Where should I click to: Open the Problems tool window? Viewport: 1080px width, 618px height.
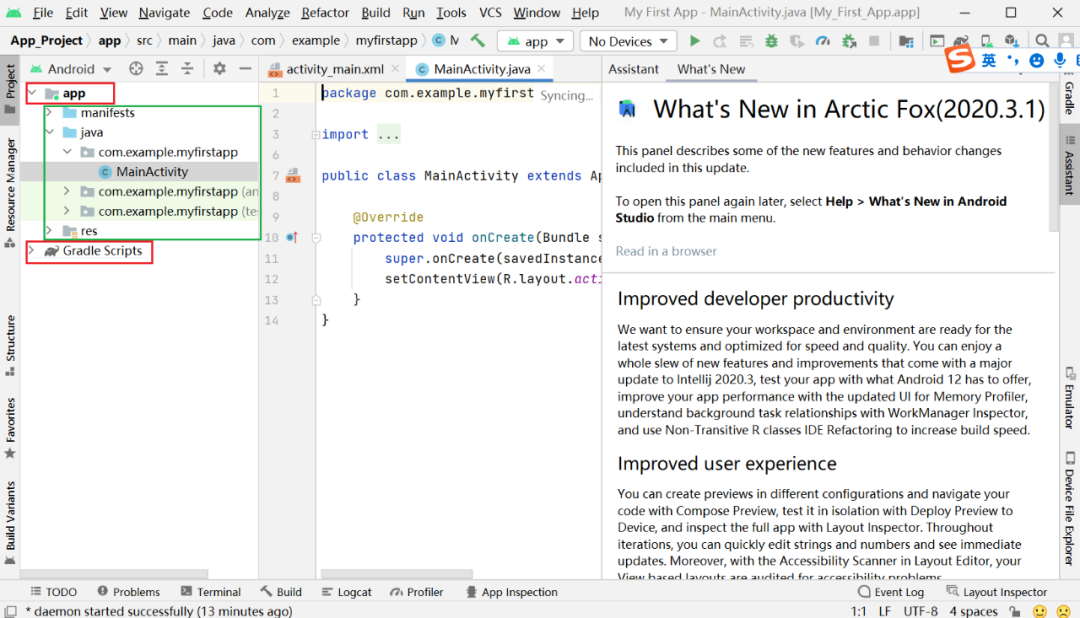(x=128, y=592)
